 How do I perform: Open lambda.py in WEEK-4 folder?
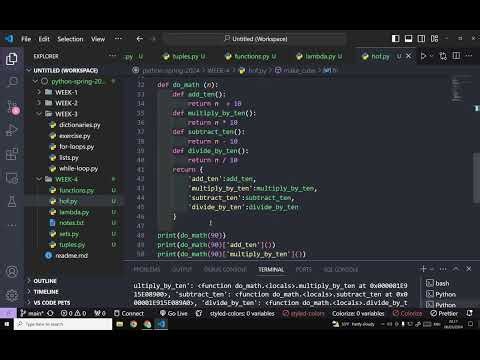pos(74,212)
